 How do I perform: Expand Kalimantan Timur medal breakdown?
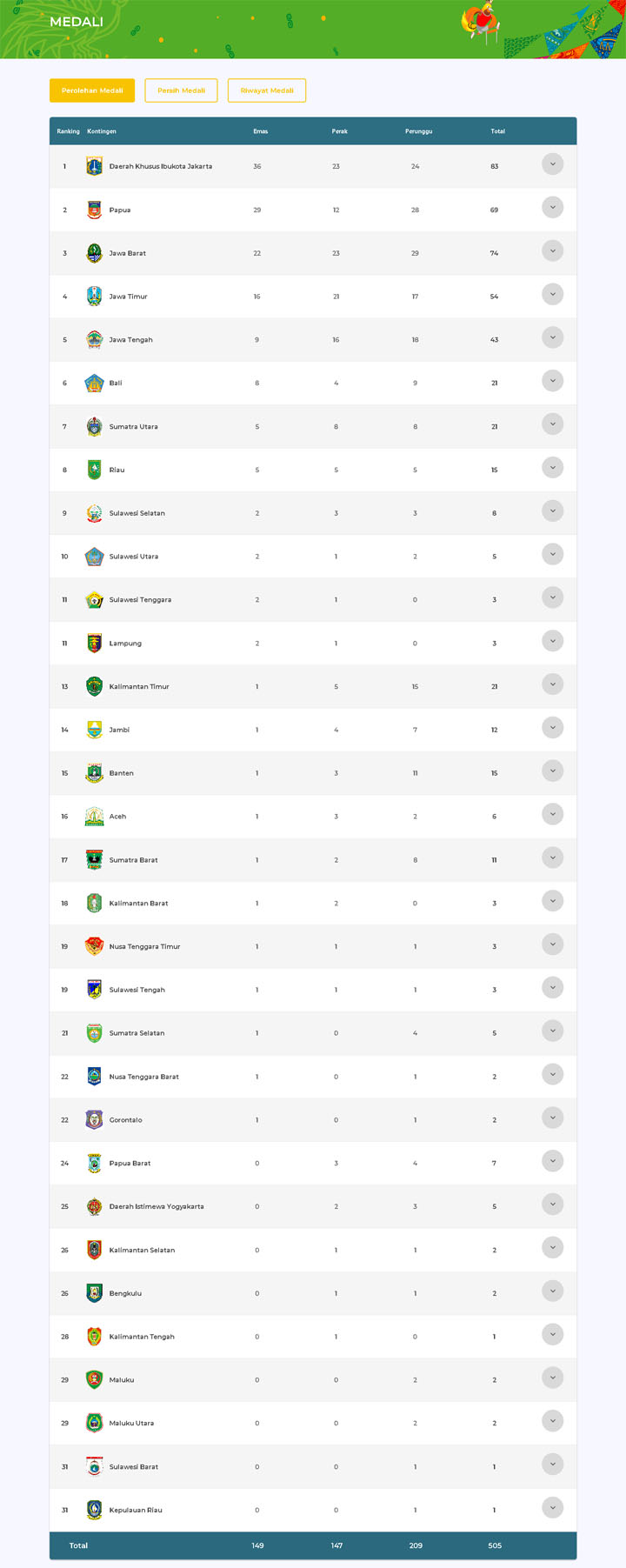552,684
